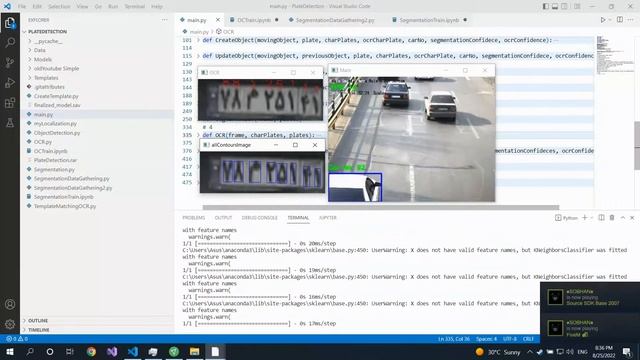Open the Accounts menu icon
The height and width of the screenshot is (360, 640).
click(10, 304)
